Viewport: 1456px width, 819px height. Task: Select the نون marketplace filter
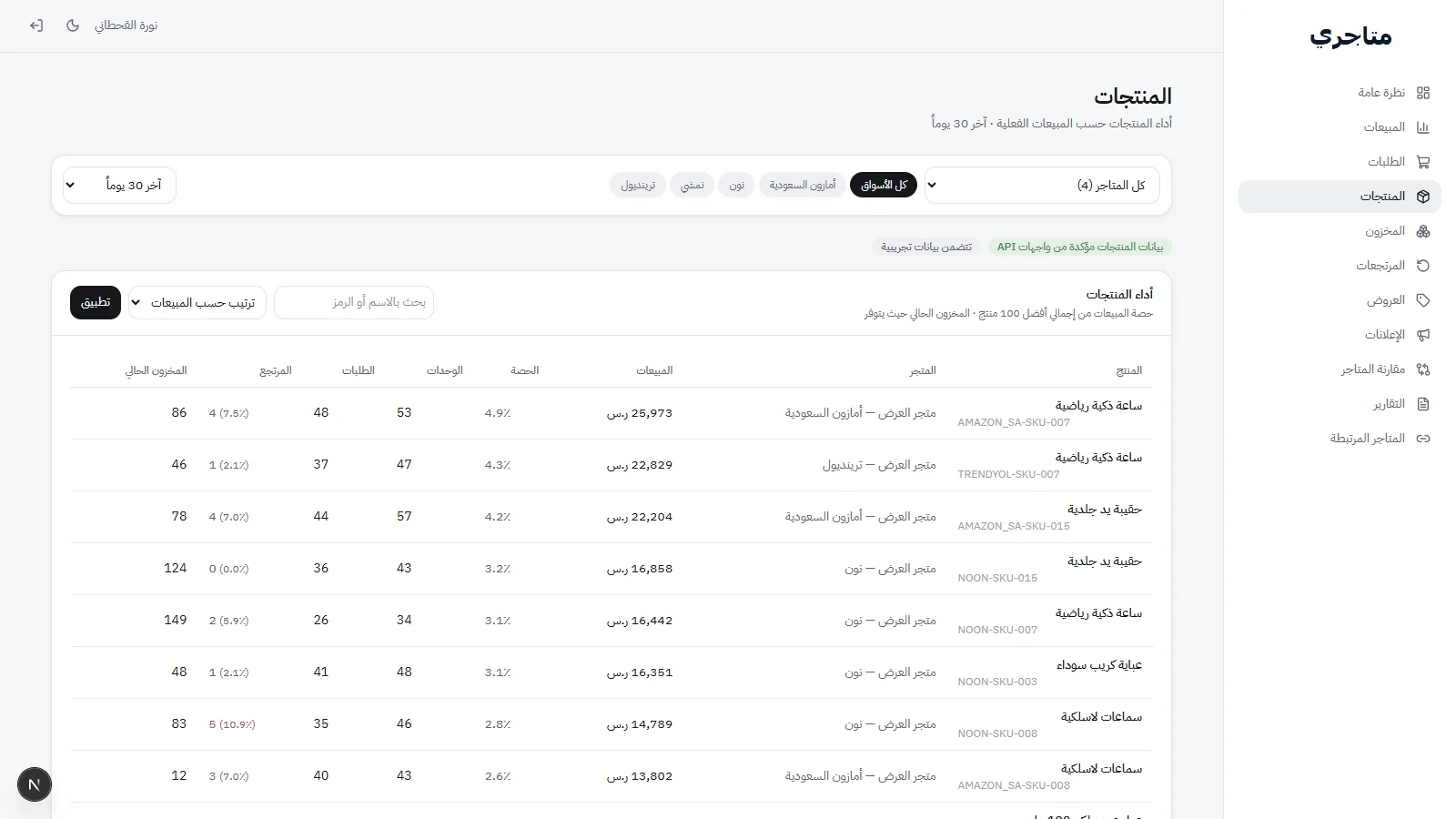click(736, 185)
